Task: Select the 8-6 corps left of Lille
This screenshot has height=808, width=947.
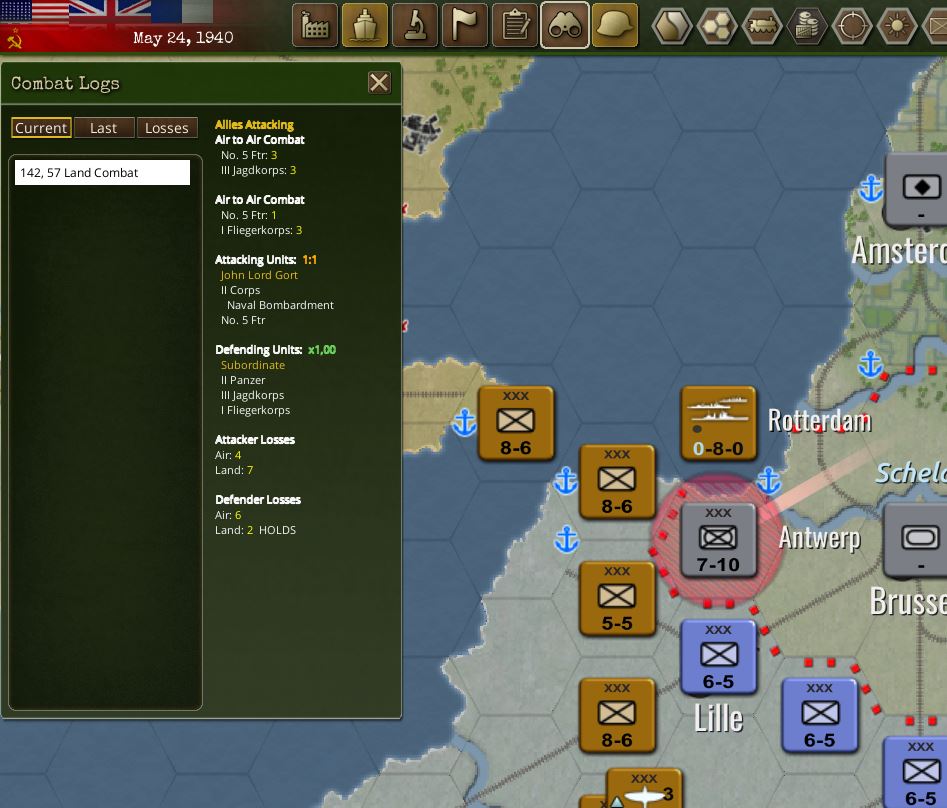Action: tap(617, 716)
